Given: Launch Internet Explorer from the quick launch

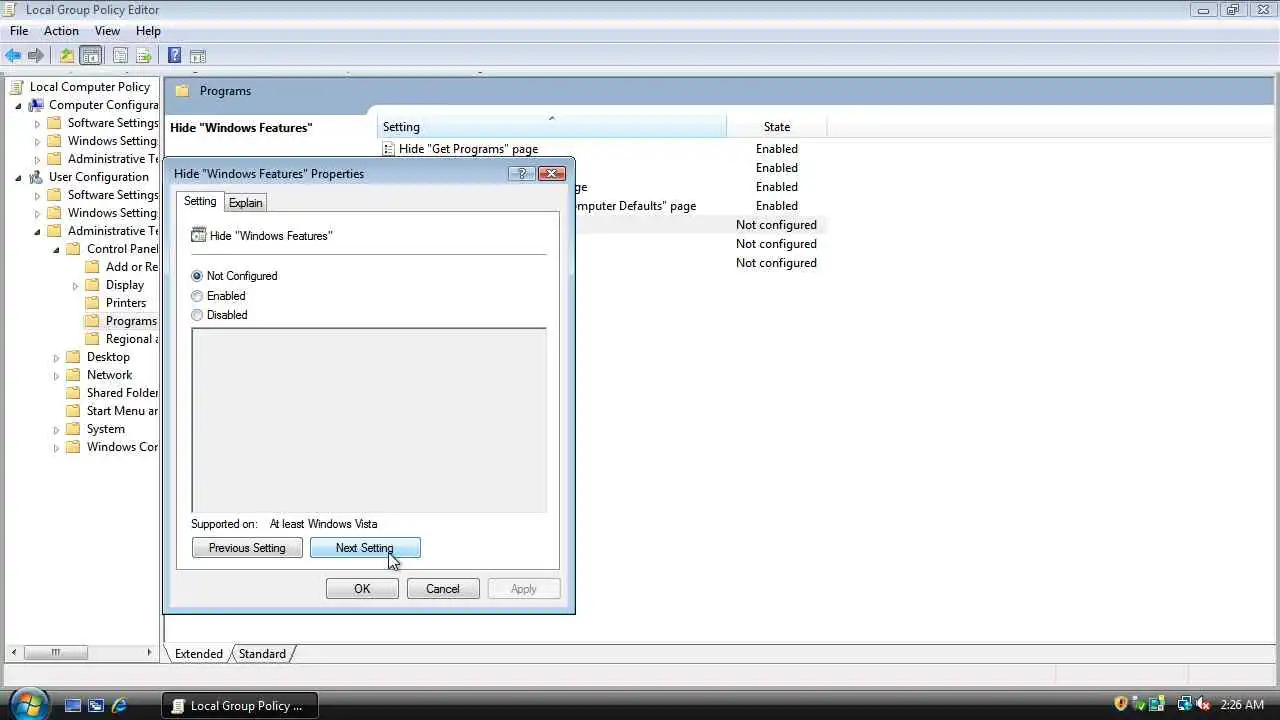Looking at the screenshot, I should (x=119, y=705).
